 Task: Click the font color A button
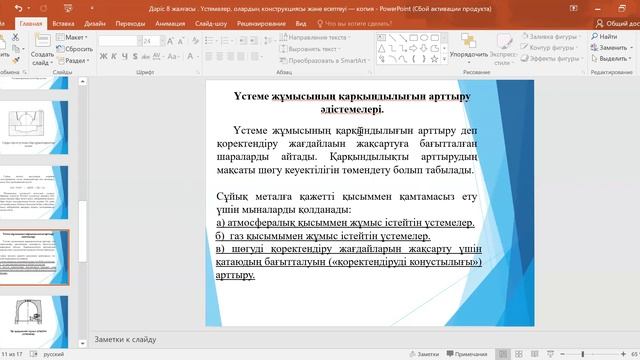tap(190, 56)
